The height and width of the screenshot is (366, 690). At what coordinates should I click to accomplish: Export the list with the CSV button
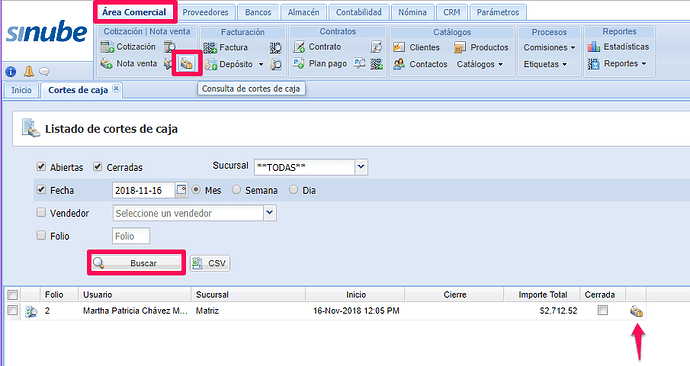[209, 264]
